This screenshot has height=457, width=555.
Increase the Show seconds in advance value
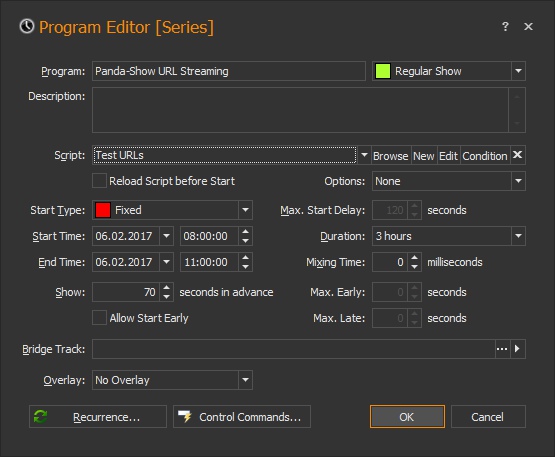tap(167, 288)
